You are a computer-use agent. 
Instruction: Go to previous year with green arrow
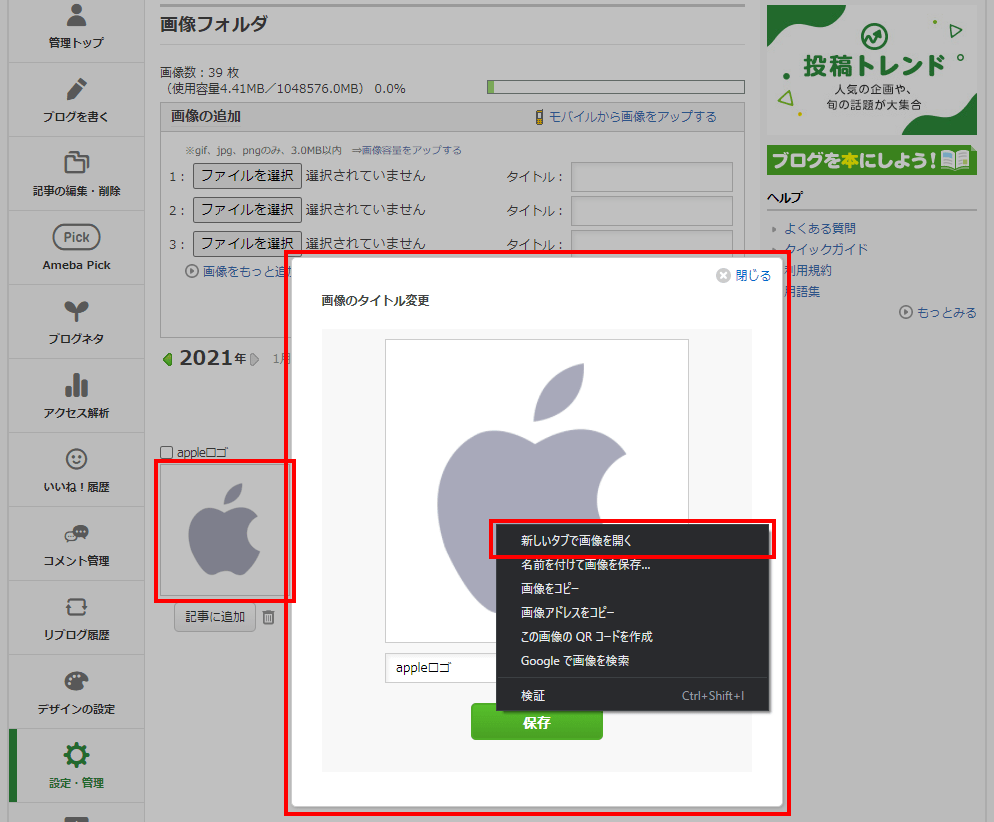point(167,359)
